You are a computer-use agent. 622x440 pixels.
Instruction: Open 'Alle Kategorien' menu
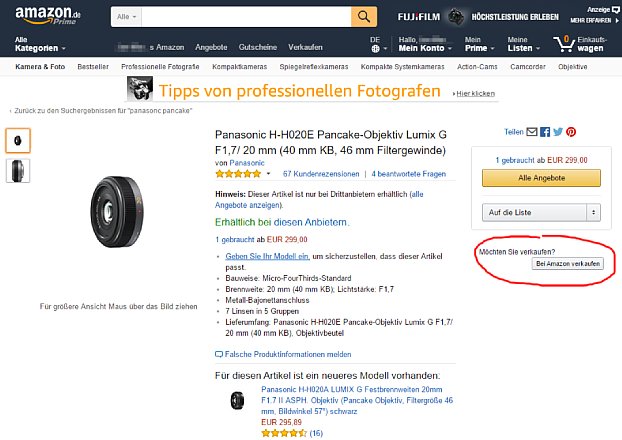point(40,44)
